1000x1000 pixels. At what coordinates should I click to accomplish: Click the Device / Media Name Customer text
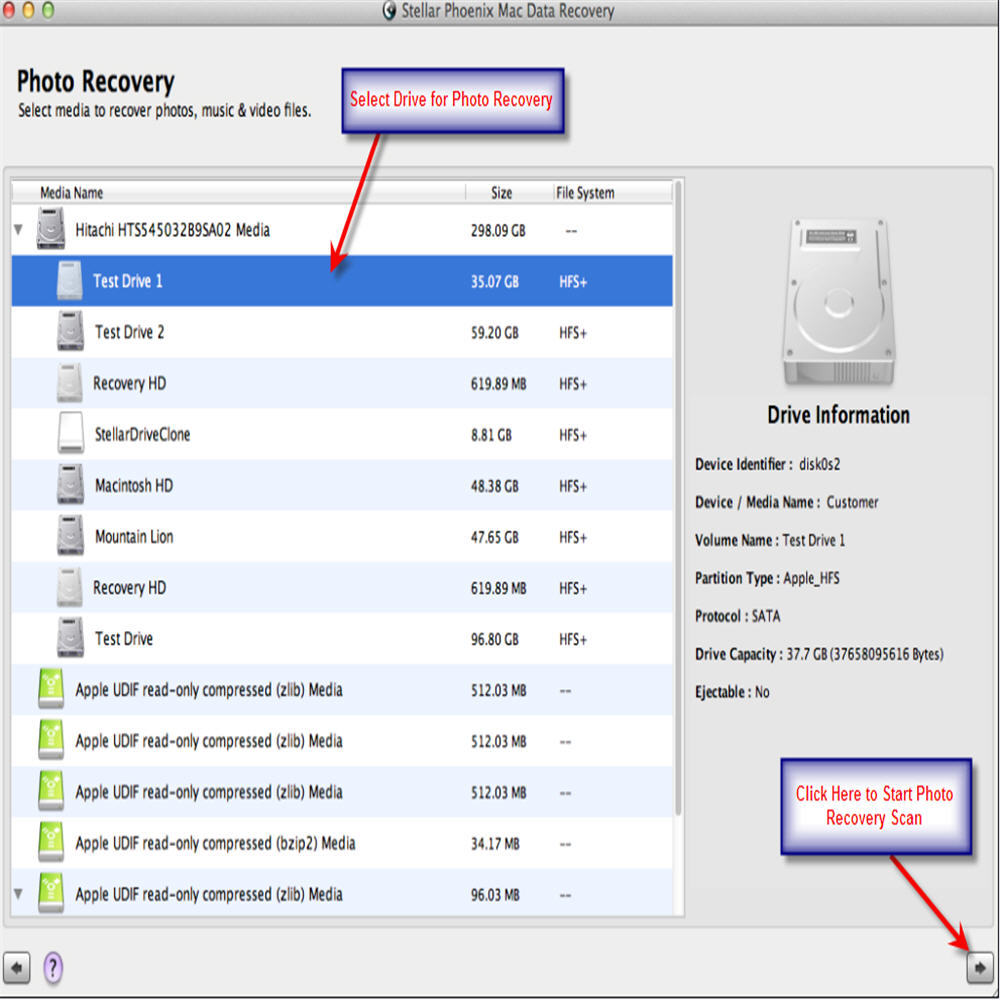[x=786, y=502]
